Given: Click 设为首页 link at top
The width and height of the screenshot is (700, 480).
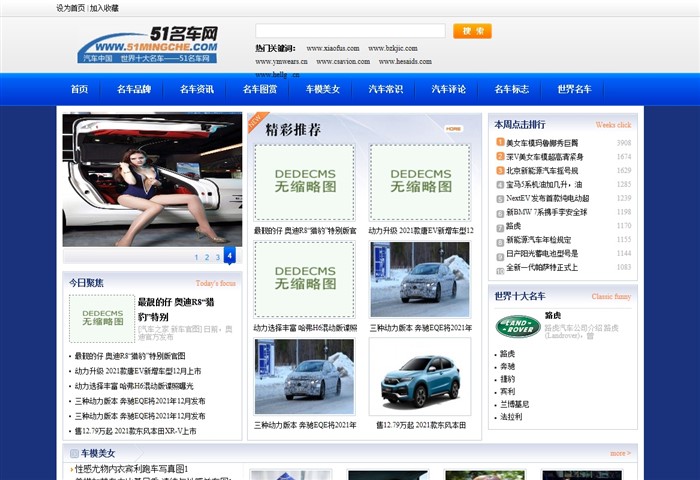Looking at the screenshot, I should (70, 8).
